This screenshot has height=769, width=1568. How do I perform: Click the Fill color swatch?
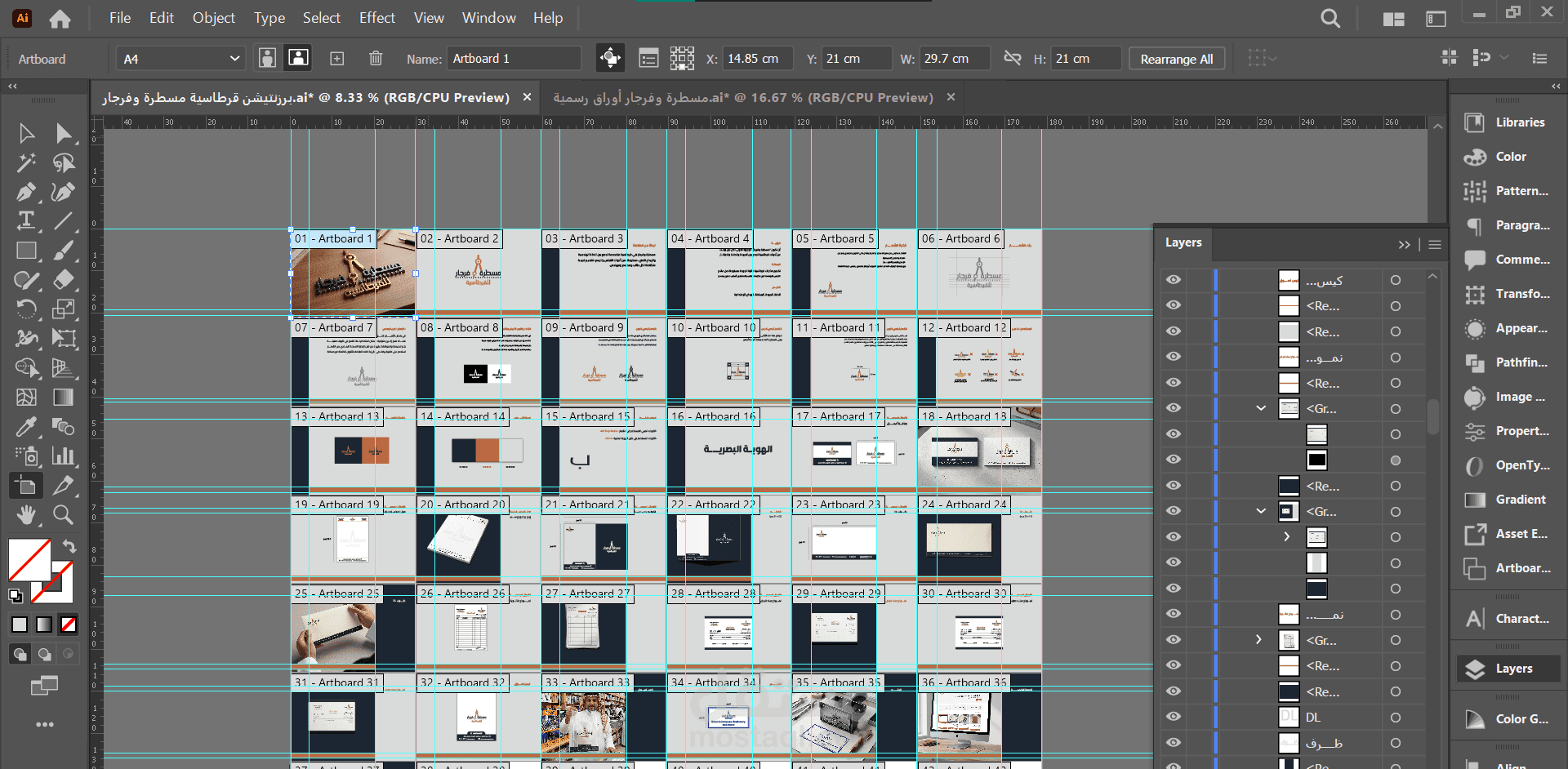pyautogui.click(x=29, y=560)
